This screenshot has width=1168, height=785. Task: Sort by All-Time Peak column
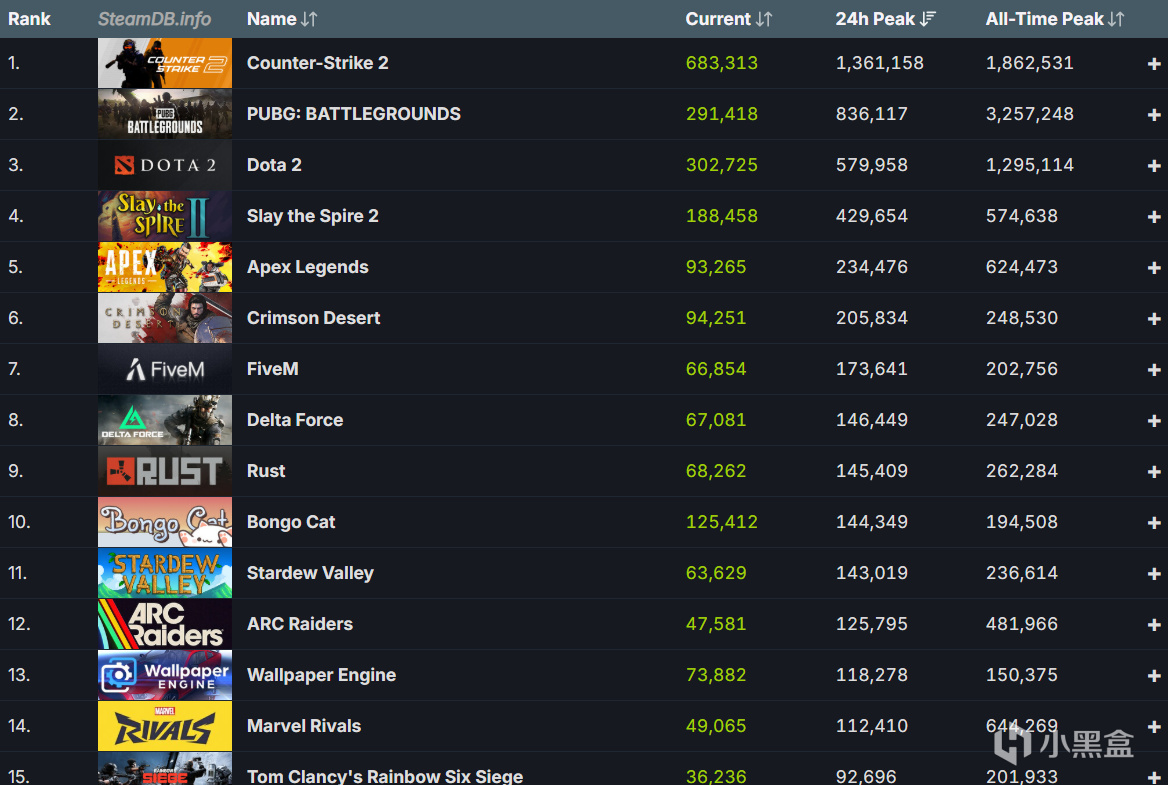(x=1055, y=19)
